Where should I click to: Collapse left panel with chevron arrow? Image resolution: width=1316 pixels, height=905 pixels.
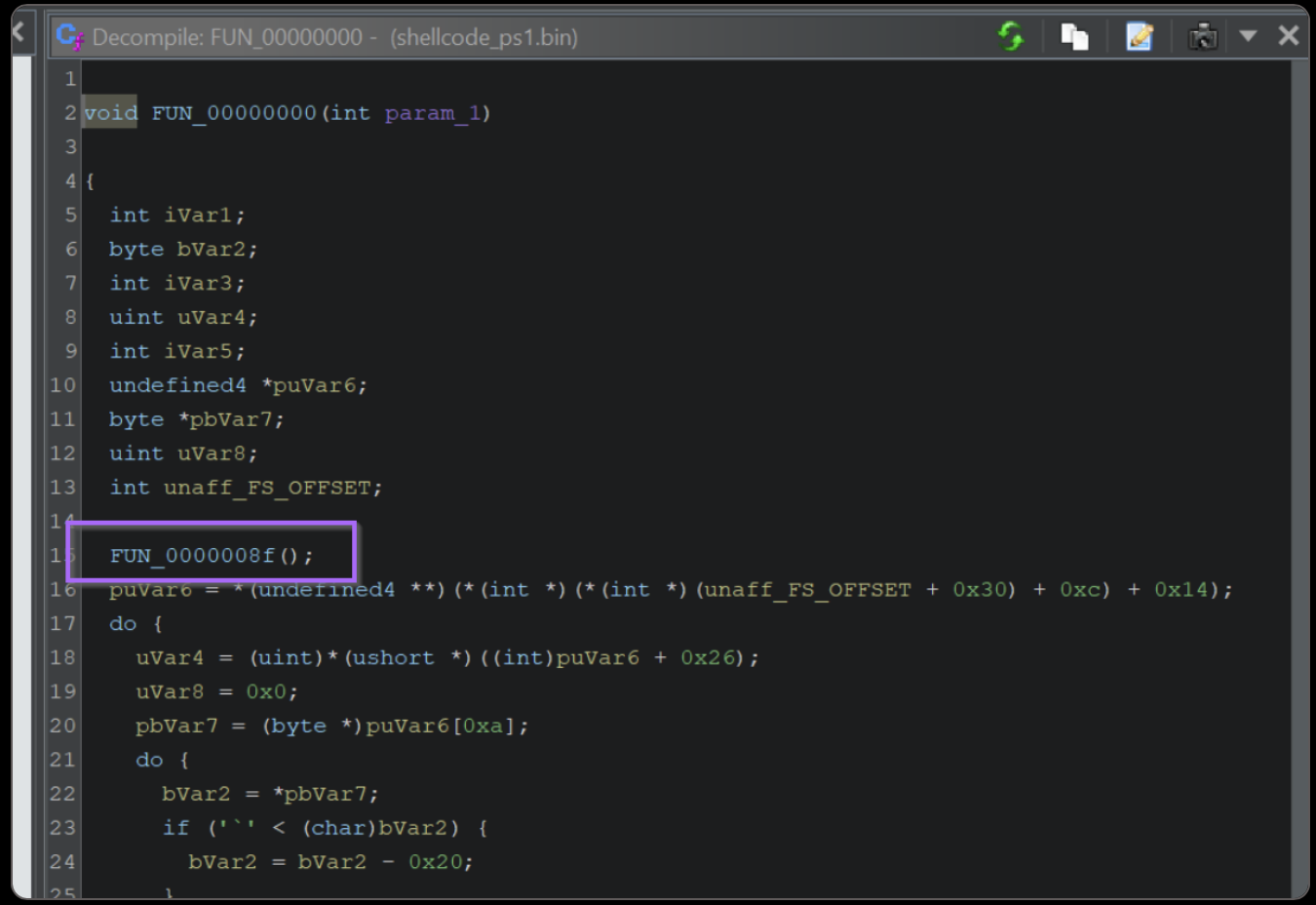point(19,33)
